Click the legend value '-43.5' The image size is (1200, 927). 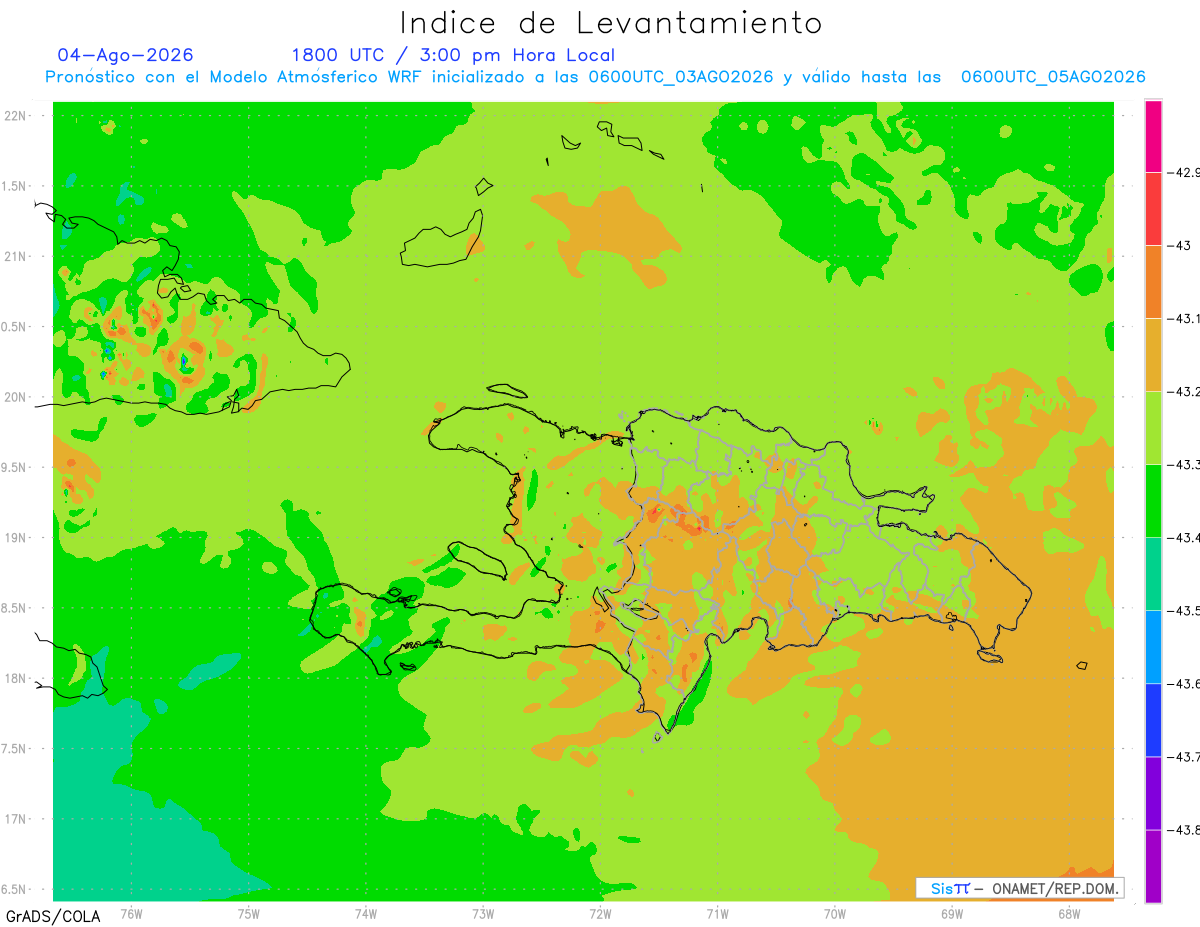pyautogui.click(x=1184, y=611)
